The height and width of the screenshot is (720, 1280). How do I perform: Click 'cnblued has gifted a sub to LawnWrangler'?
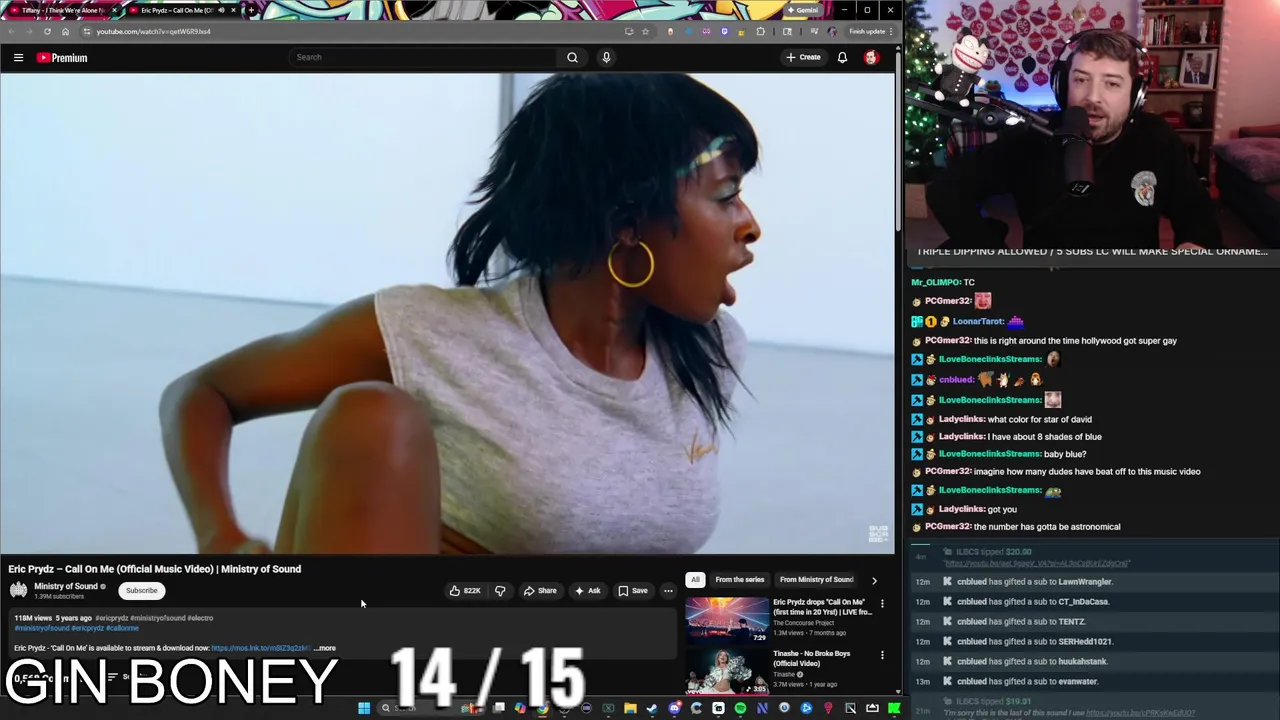[x=1035, y=582]
